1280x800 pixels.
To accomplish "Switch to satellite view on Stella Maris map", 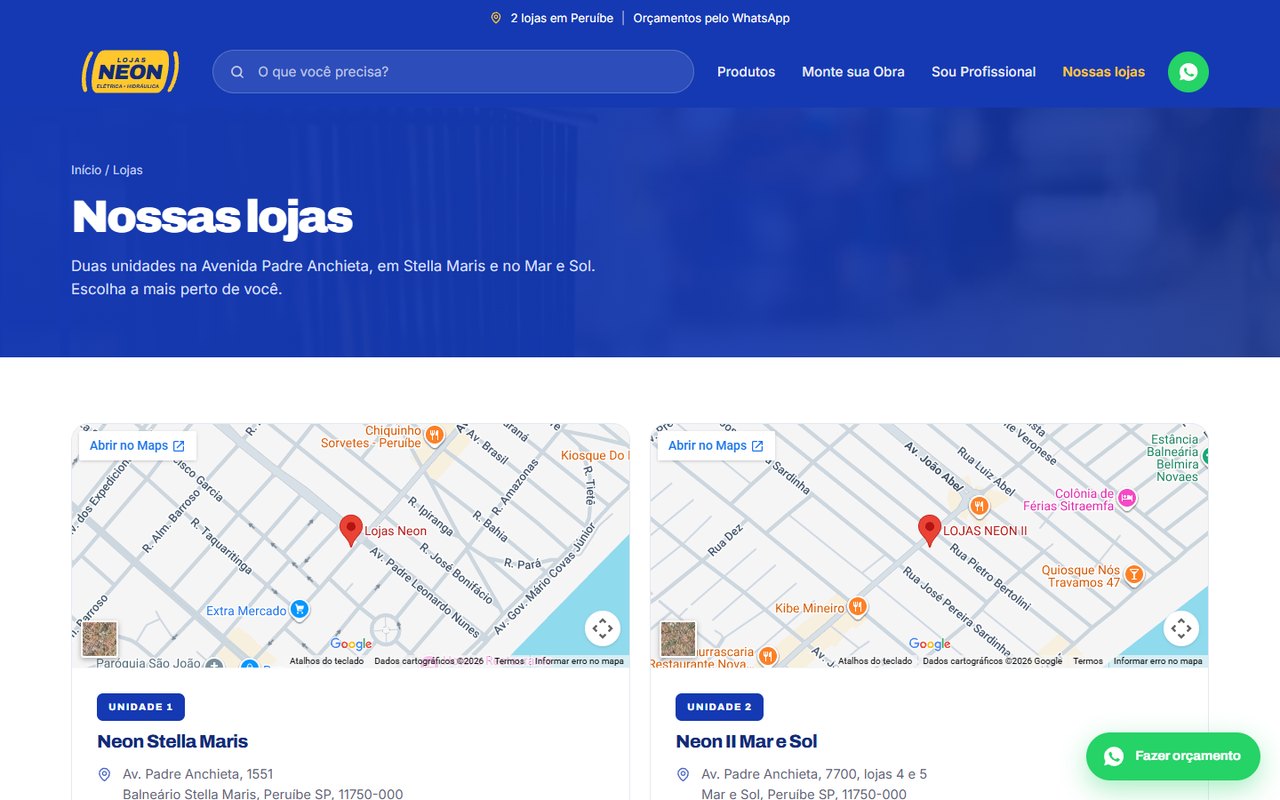I will (x=100, y=639).
